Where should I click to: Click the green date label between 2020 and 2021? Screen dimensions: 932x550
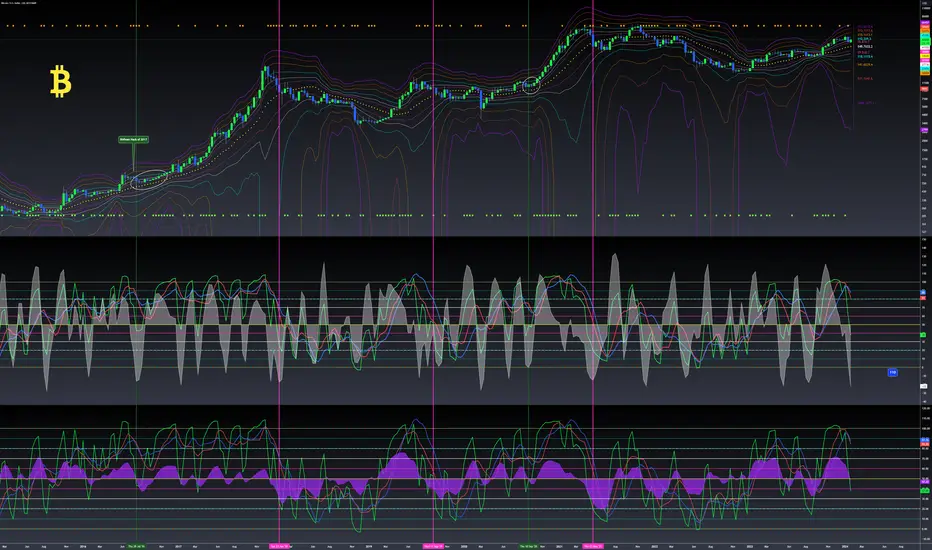(528, 546)
